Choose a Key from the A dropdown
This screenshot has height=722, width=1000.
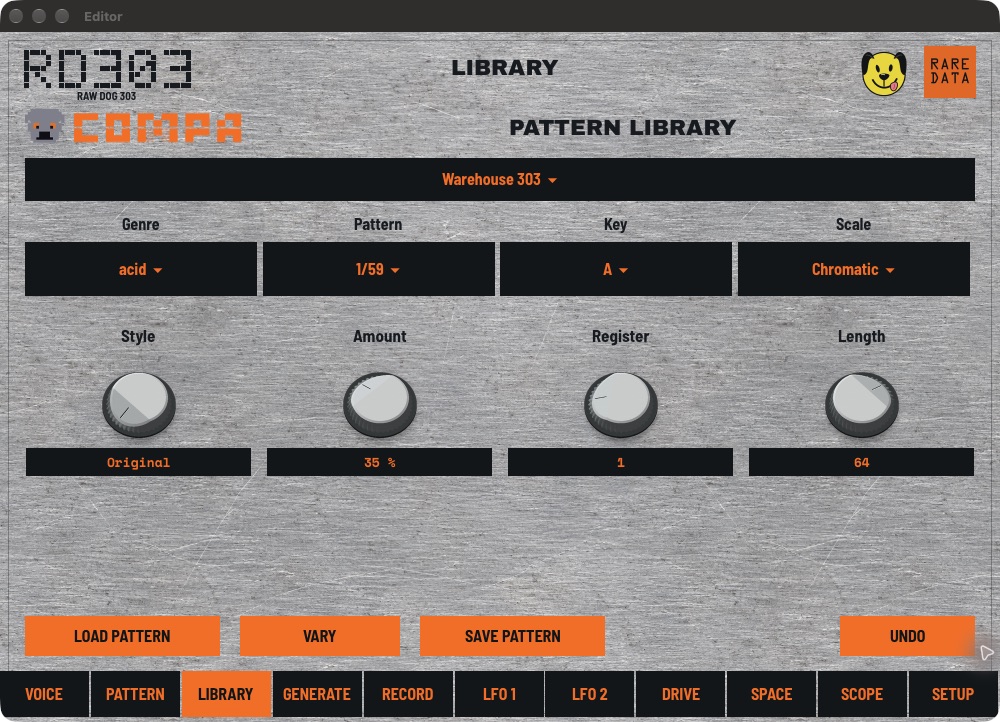tap(615, 269)
